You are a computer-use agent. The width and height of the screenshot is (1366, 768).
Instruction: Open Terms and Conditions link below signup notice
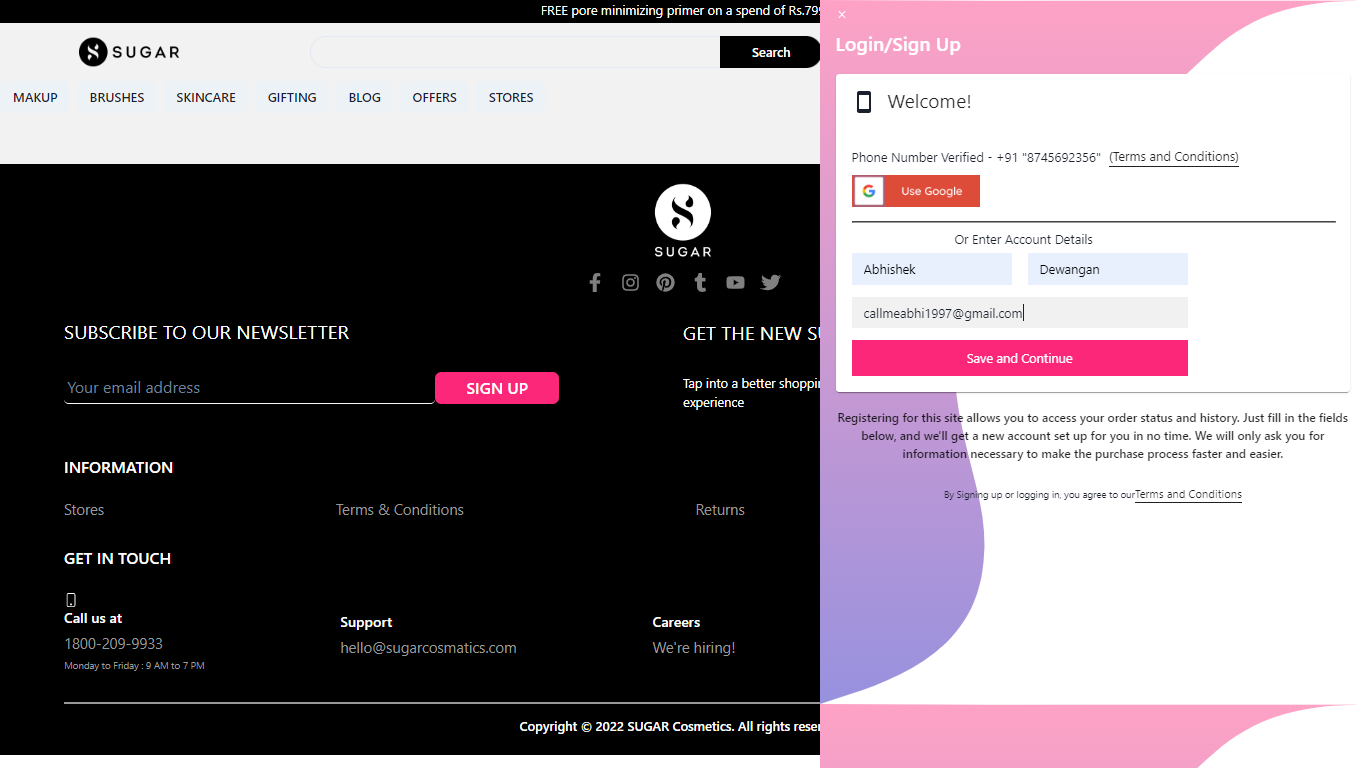point(1188,494)
